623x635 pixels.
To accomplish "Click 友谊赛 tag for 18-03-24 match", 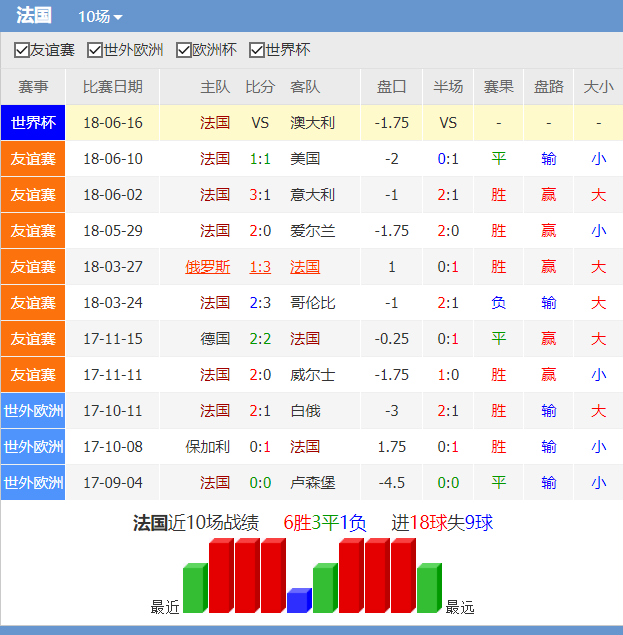I will (x=33, y=303).
